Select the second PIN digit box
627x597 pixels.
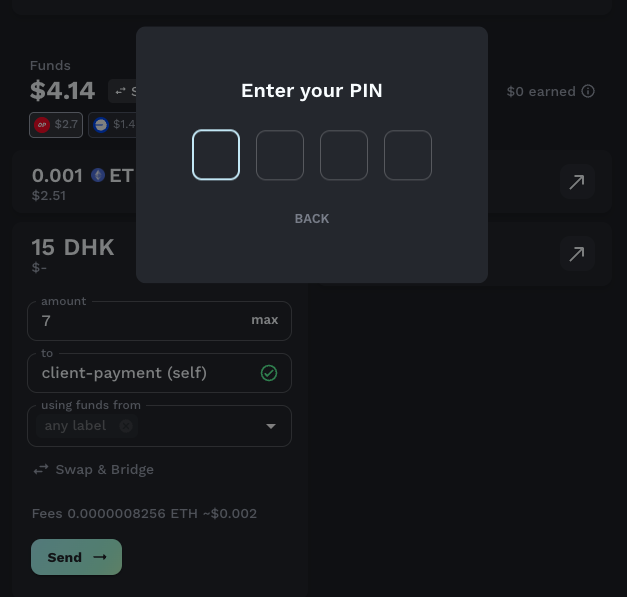(280, 155)
